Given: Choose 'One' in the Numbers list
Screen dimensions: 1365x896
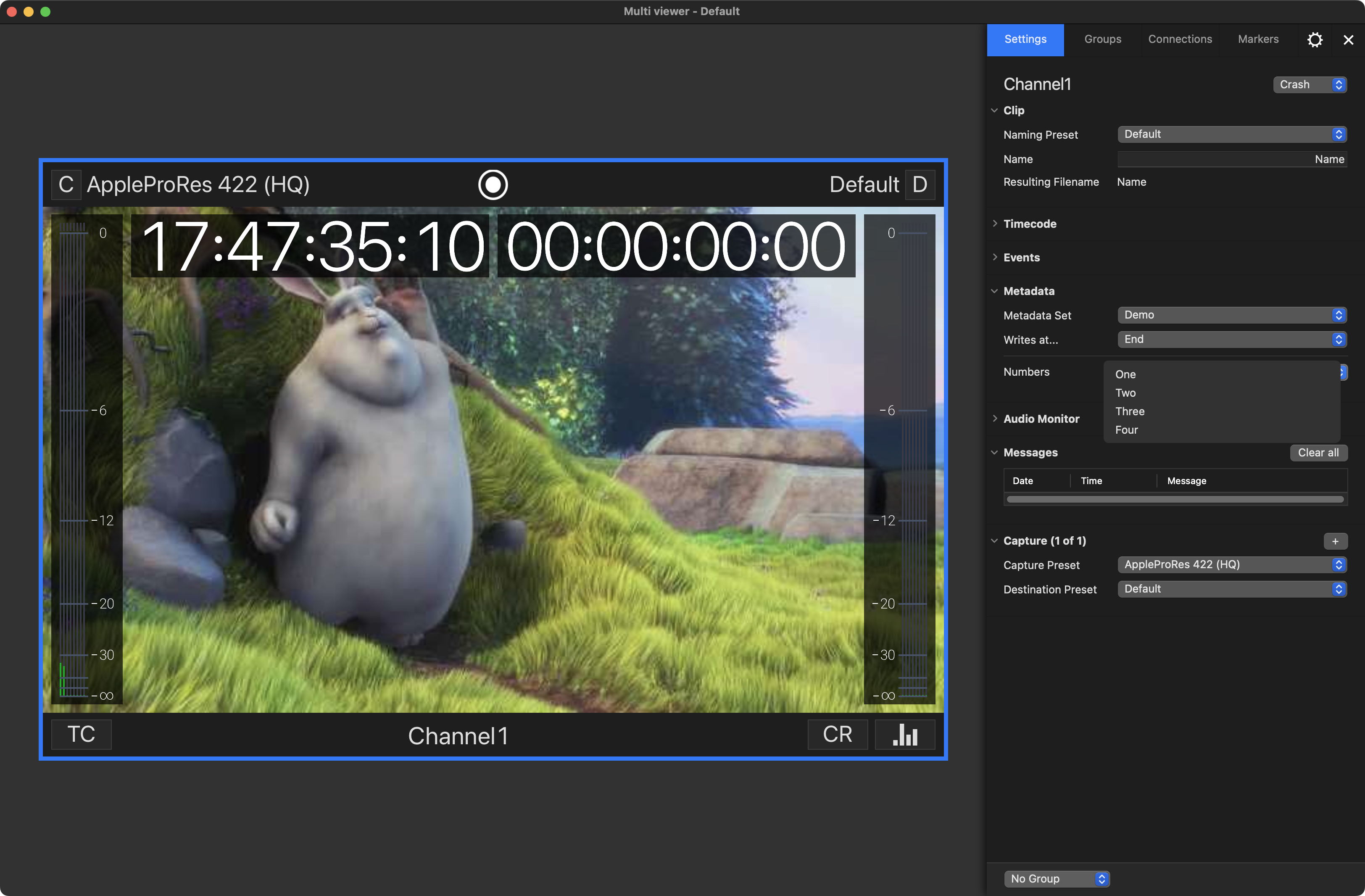Looking at the screenshot, I should 1222,374.
